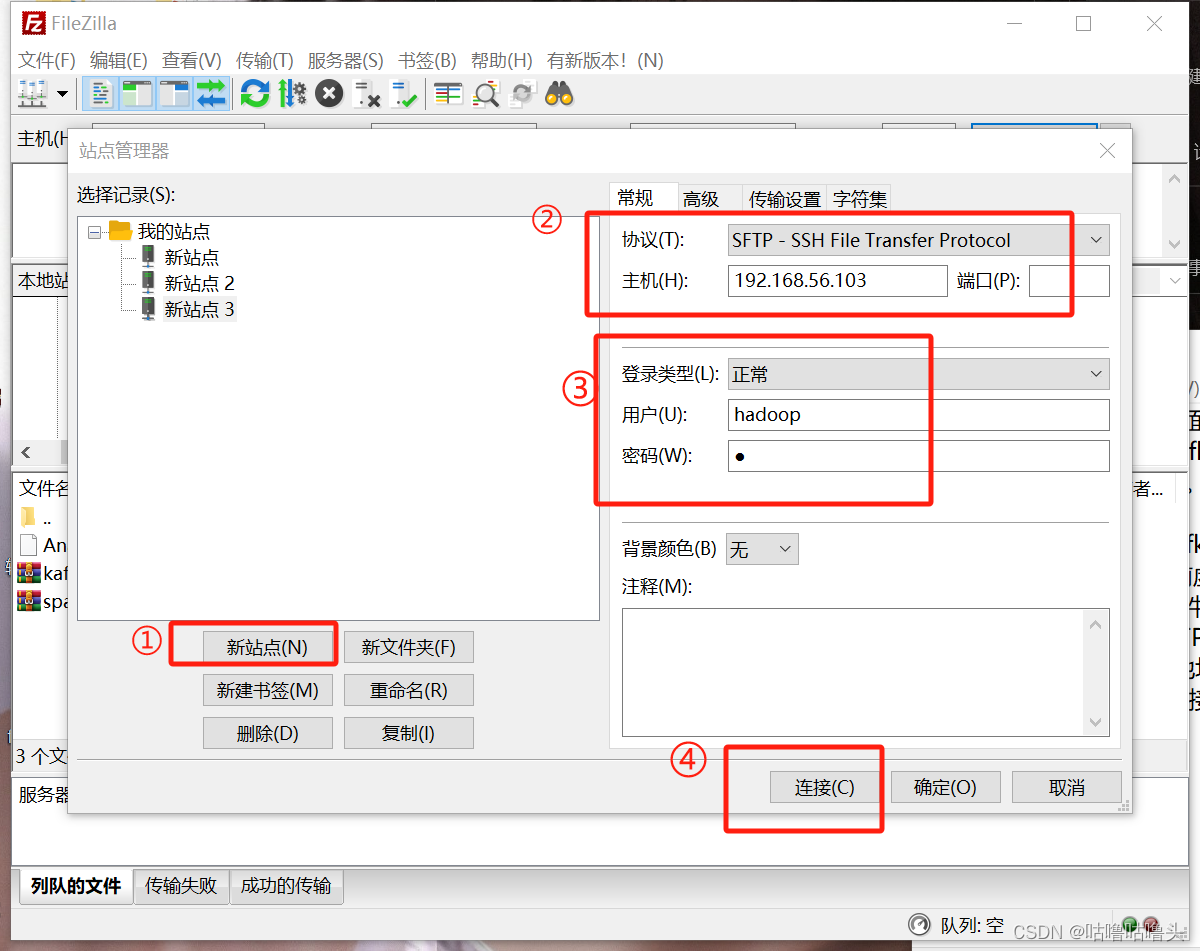Viewport: 1200px width, 951px height.
Task: Click the 复制(I) button
Action: coord(409,733)
